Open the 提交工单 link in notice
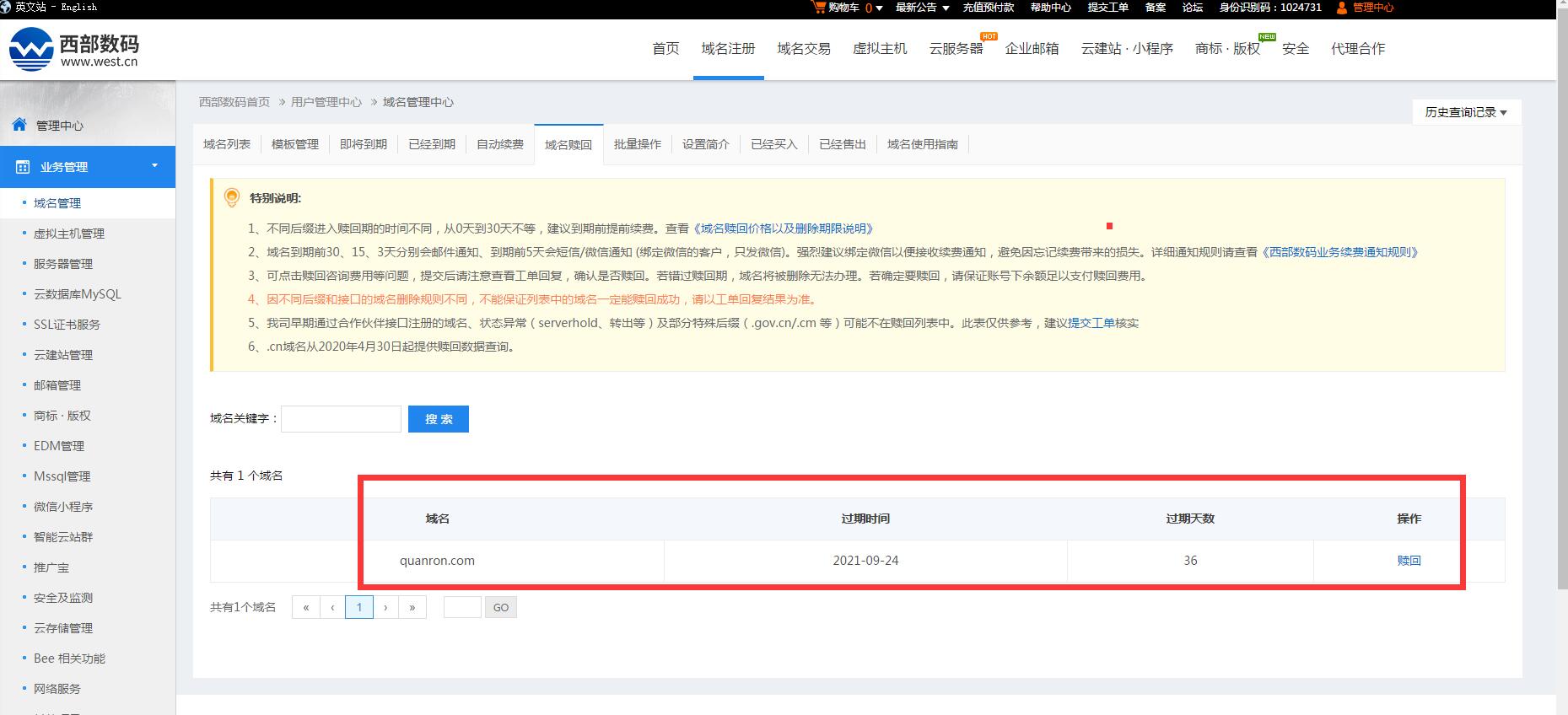Screen dimensions: 1568x715 tap(1091, 323)
